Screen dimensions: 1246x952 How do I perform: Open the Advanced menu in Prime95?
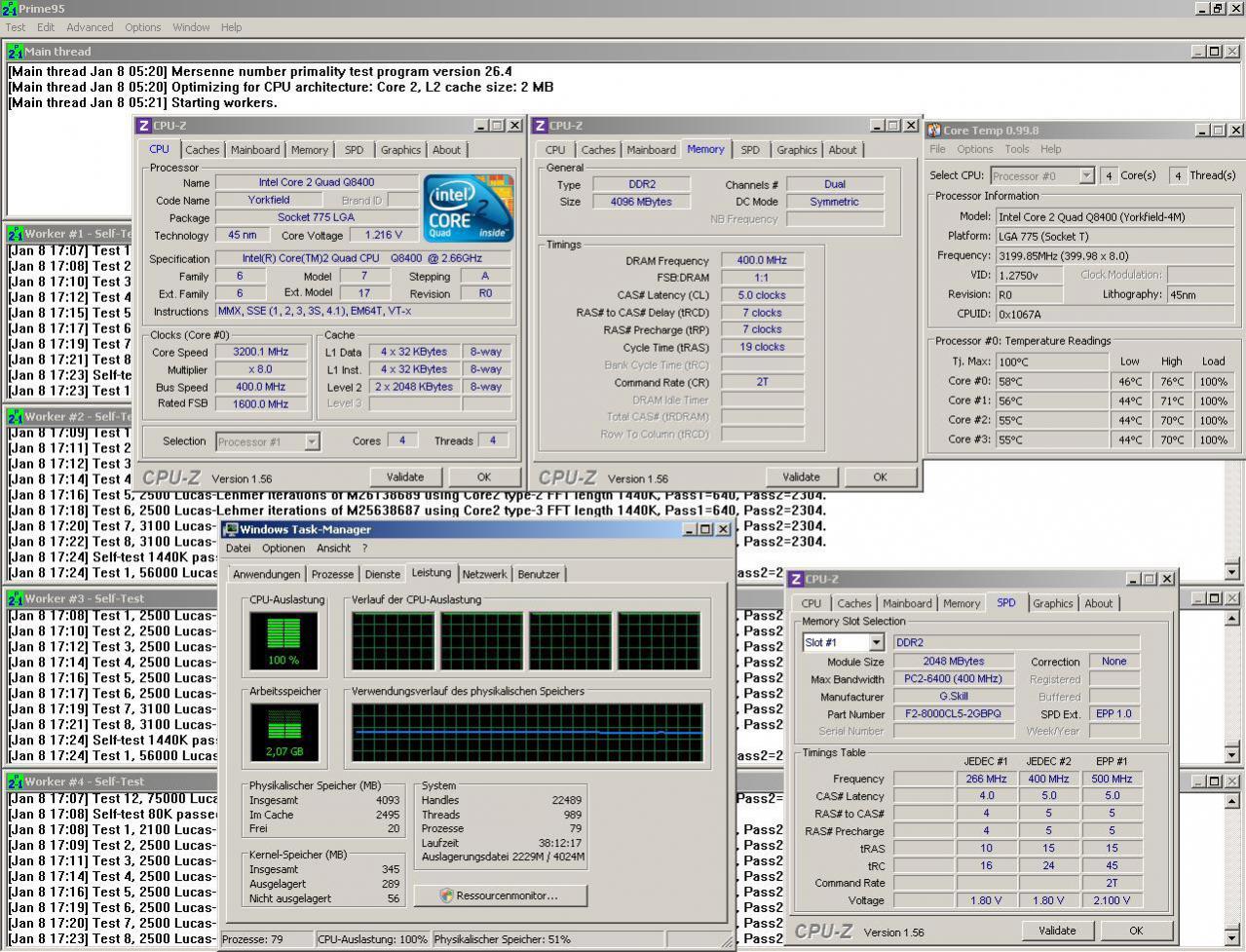[x=90, y=27]
